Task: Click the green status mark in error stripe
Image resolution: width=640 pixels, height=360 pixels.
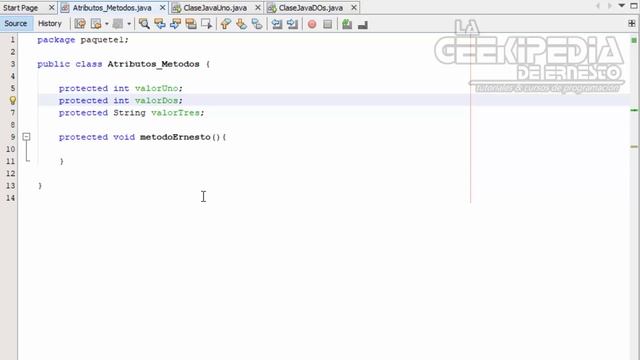Action: (634, 40)
